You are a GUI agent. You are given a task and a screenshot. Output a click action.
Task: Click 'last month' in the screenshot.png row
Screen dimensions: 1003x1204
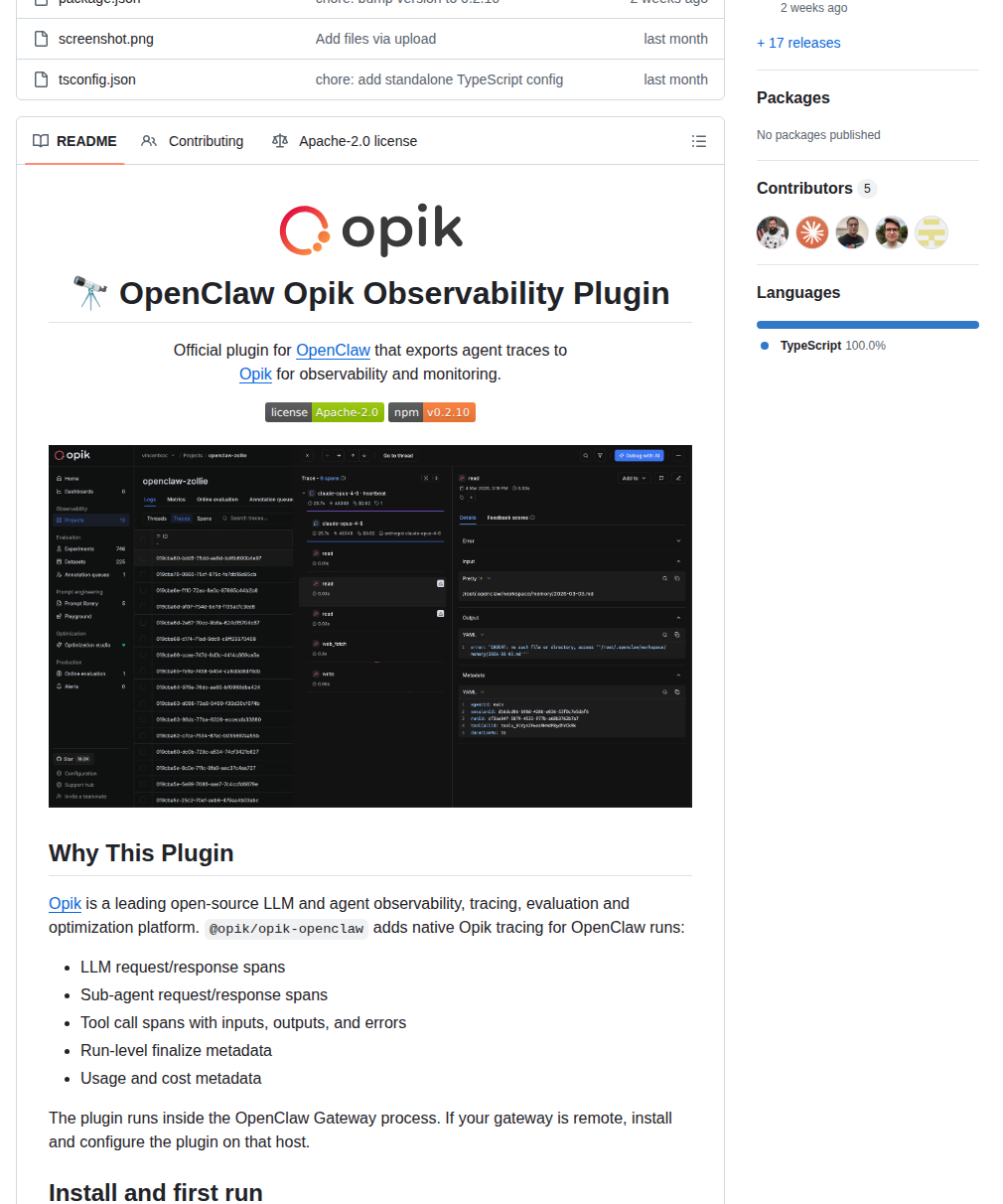coord(675,39)
